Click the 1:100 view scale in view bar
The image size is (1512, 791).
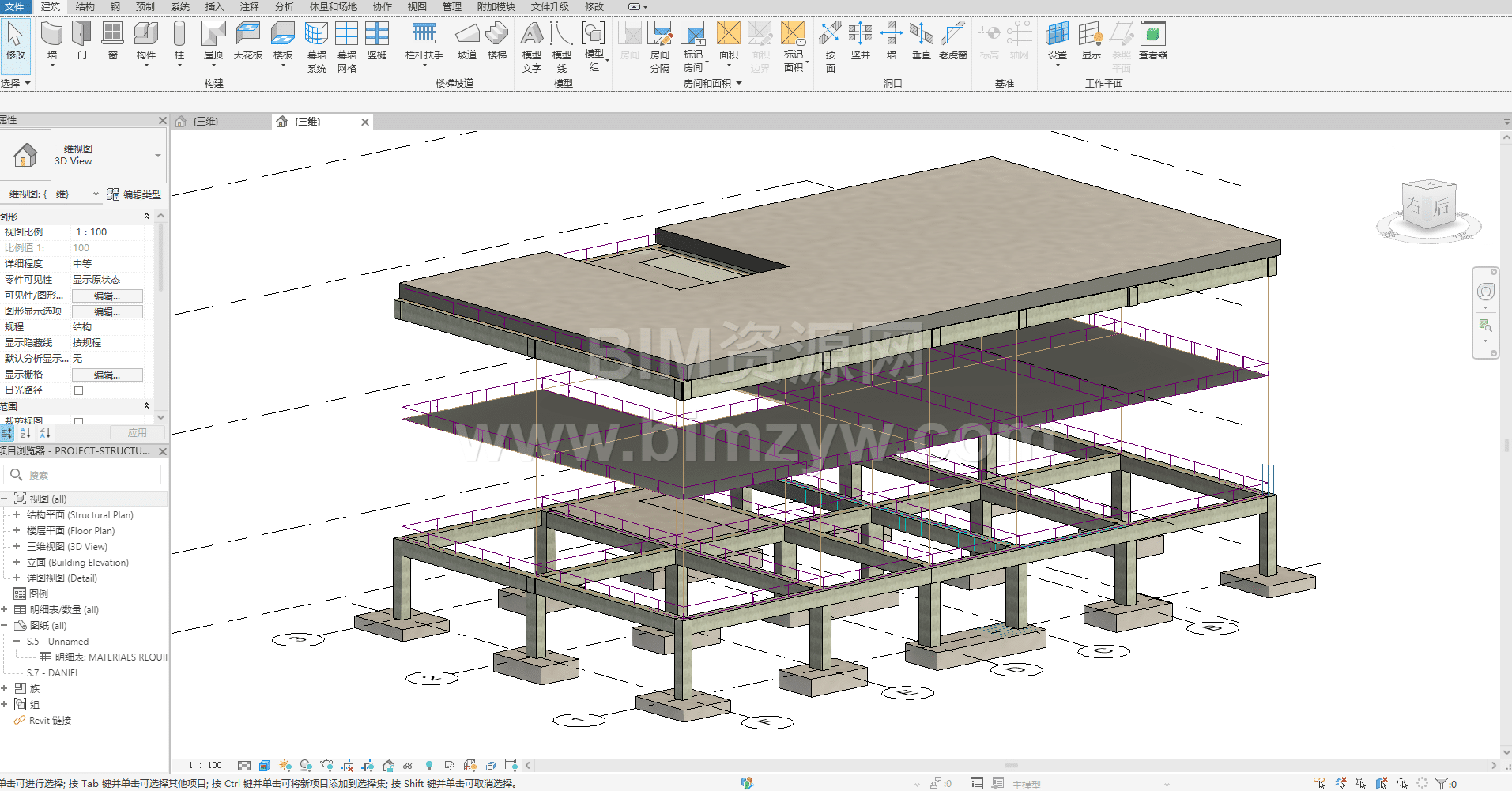[x=205, y=765]
